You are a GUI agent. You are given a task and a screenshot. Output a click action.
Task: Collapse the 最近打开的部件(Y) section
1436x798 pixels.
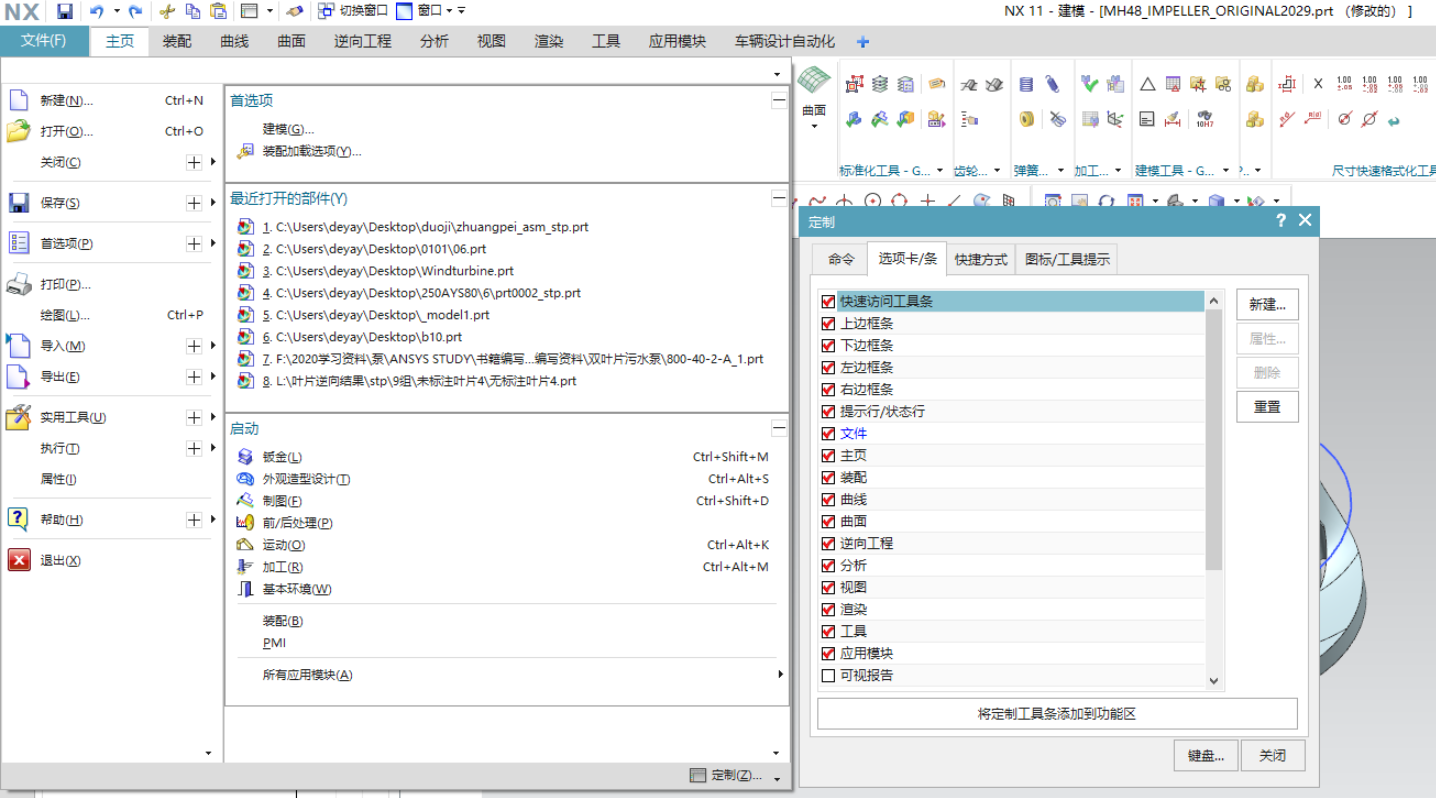pyautogui.click(x=779, y=199)
